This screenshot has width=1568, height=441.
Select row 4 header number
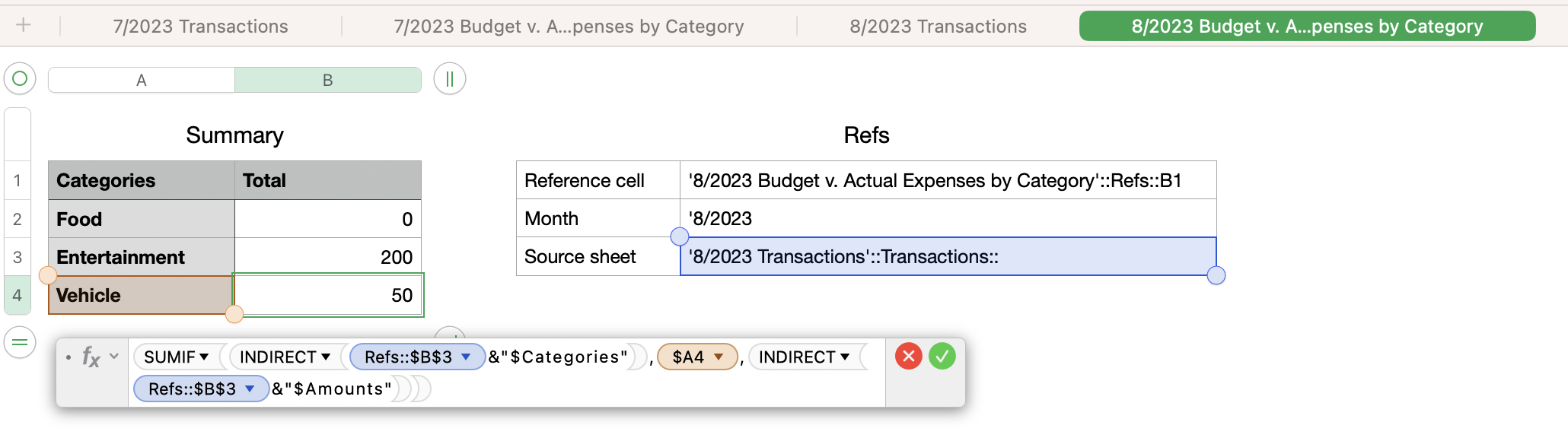coord(18,295)
